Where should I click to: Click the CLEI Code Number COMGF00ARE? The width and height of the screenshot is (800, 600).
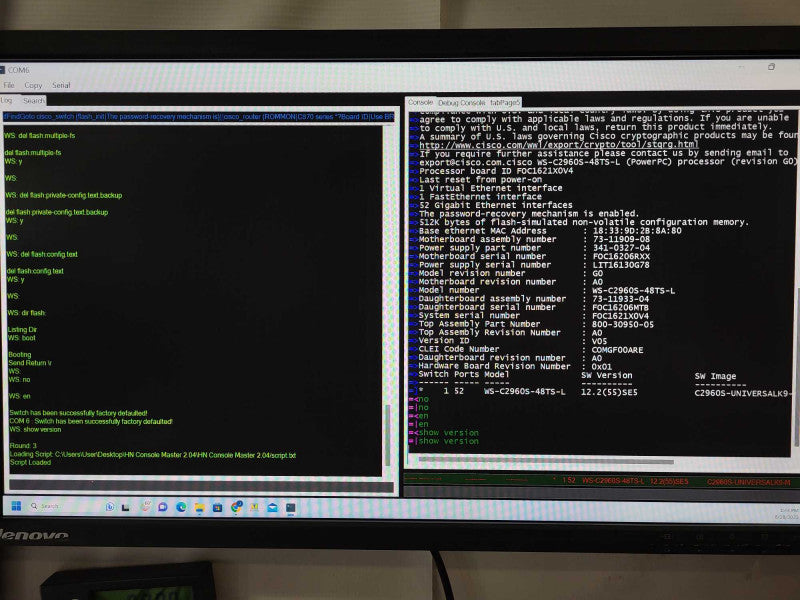pyautogui.click(x=617, y=350)
